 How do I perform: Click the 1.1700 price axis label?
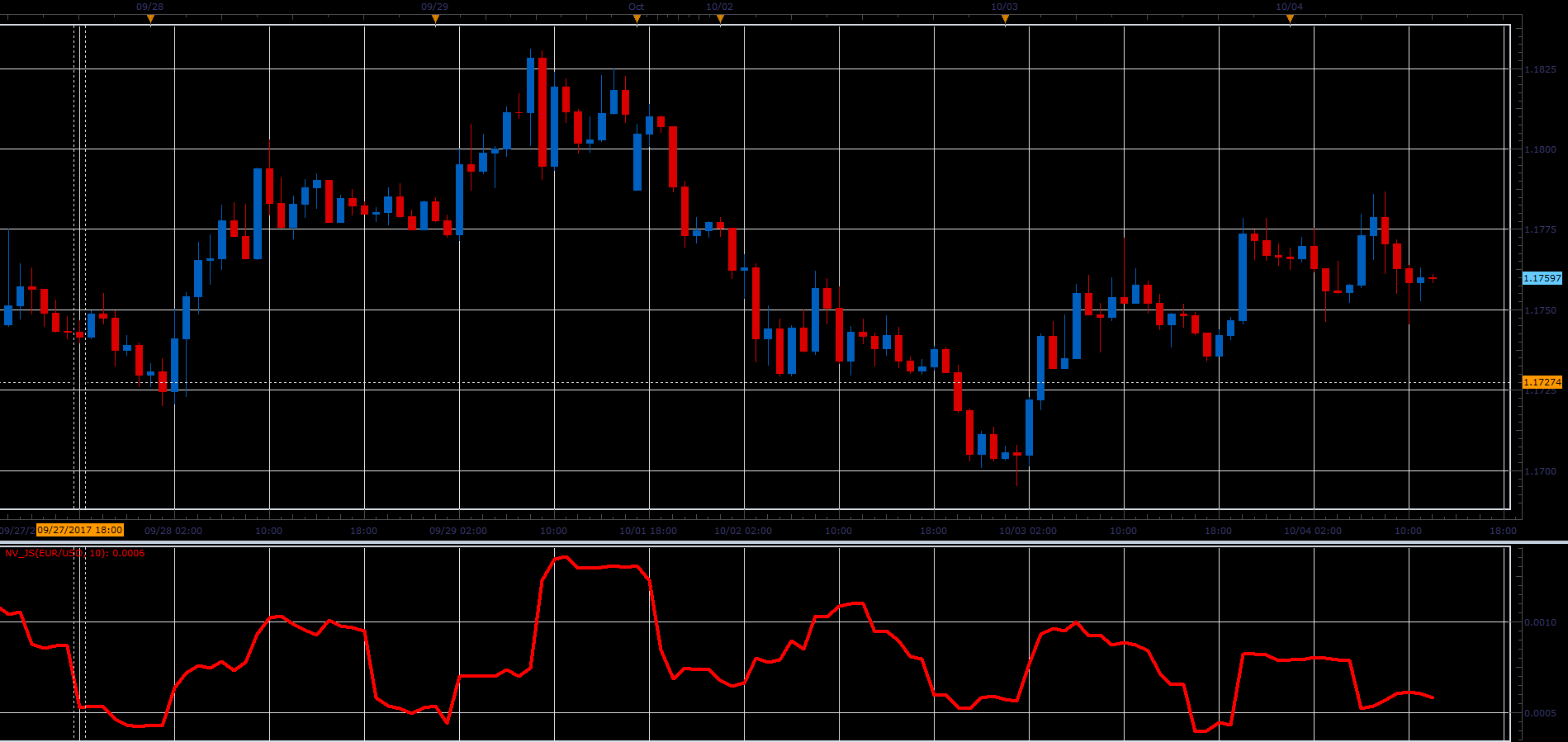tap(1540, 471)
